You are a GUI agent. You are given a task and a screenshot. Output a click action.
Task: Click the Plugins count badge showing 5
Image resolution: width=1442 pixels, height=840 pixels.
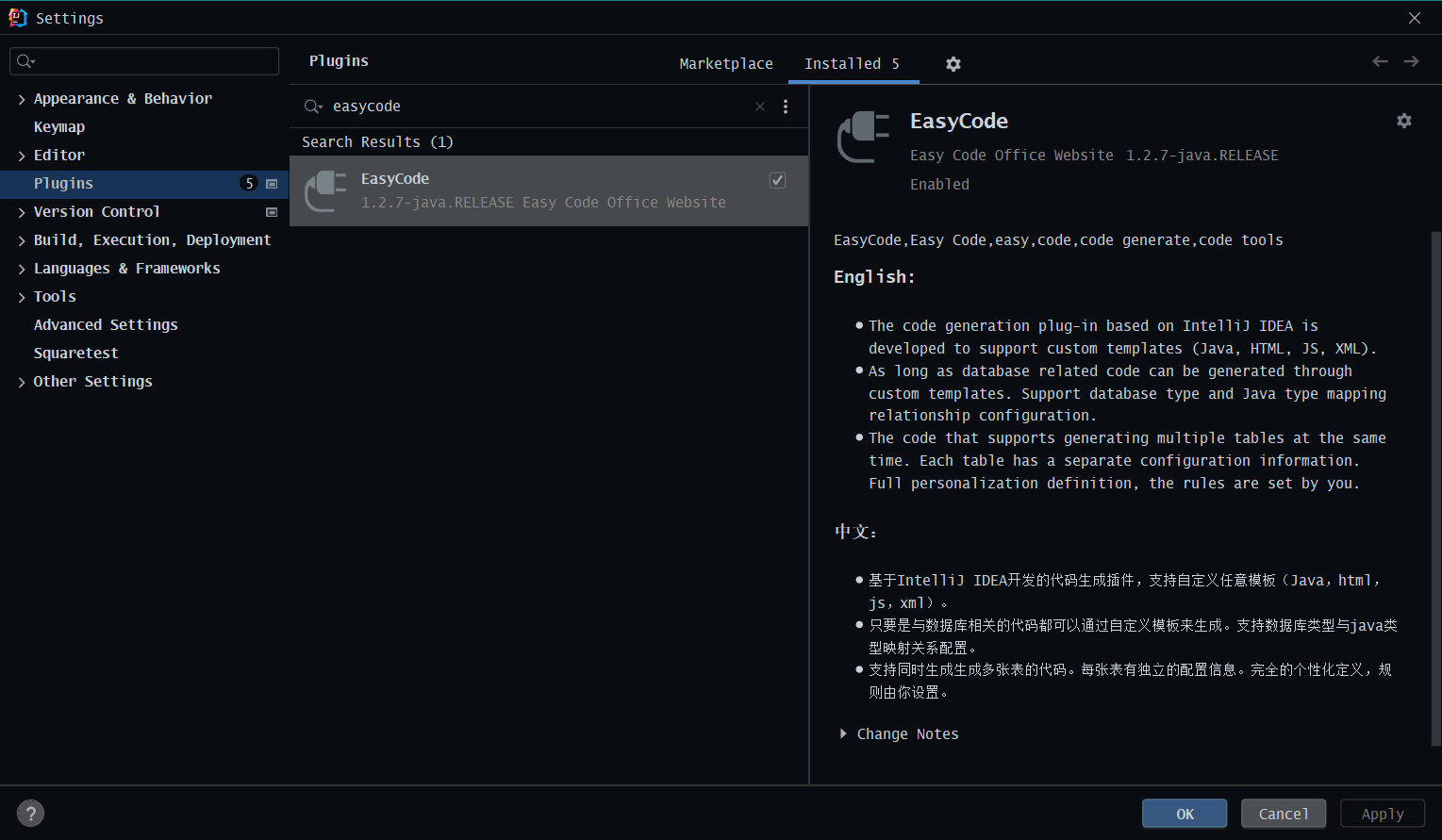pos(249,184)
